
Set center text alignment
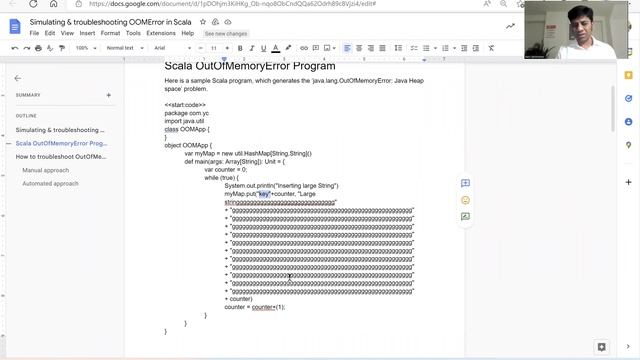(359, 48)
